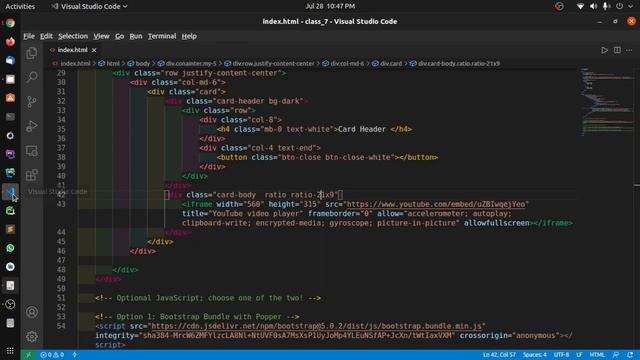Click the editor vertical scrollbar
Viewport: 640px width, 360px height.
point(637,209)
